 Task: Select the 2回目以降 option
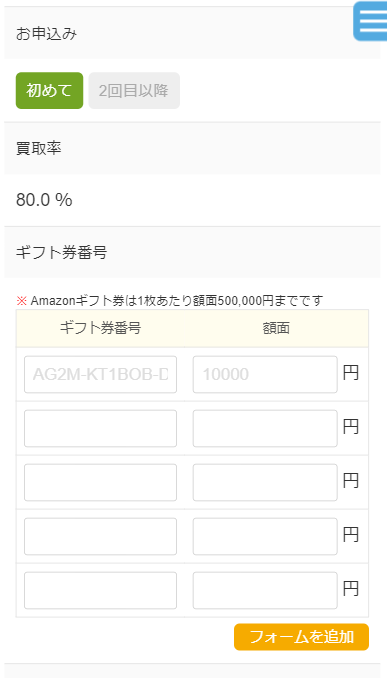(x=134, y=91)
